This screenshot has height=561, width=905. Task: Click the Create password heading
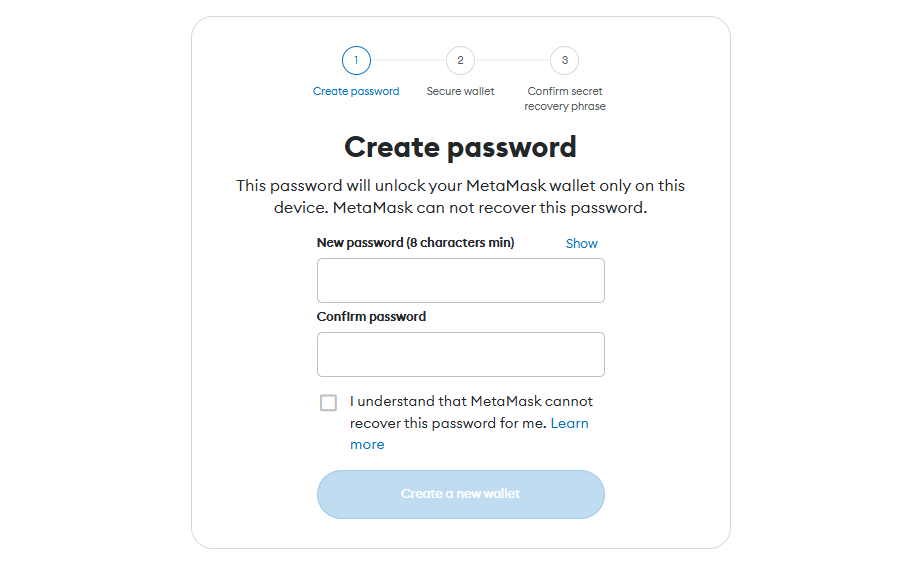[x=460, y=147]
